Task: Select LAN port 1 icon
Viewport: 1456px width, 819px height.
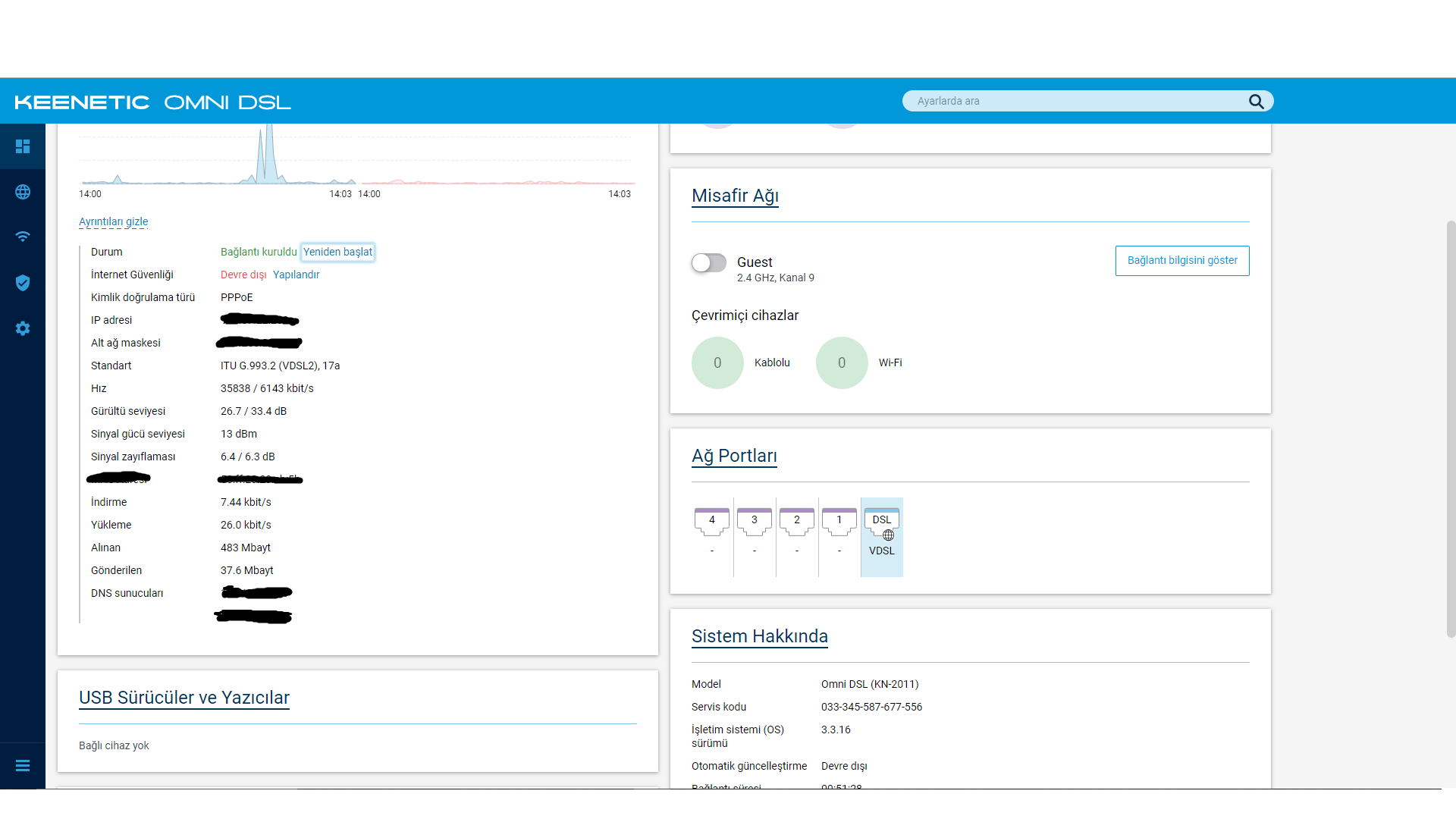Action: (x=839, y=522)
